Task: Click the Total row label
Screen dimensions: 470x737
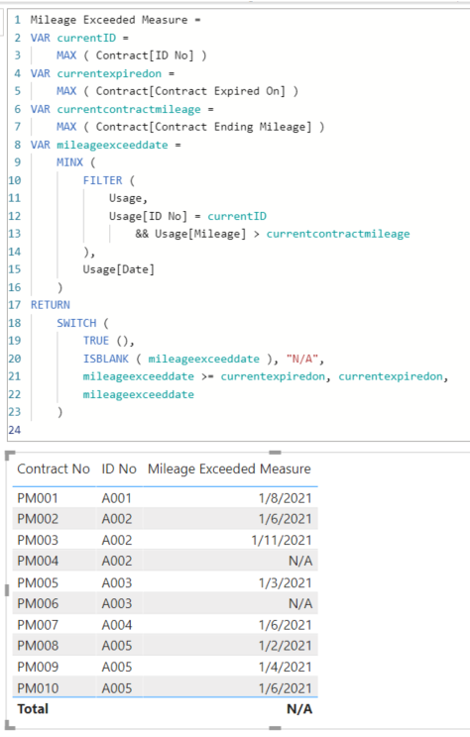Action: pos(33,709)
